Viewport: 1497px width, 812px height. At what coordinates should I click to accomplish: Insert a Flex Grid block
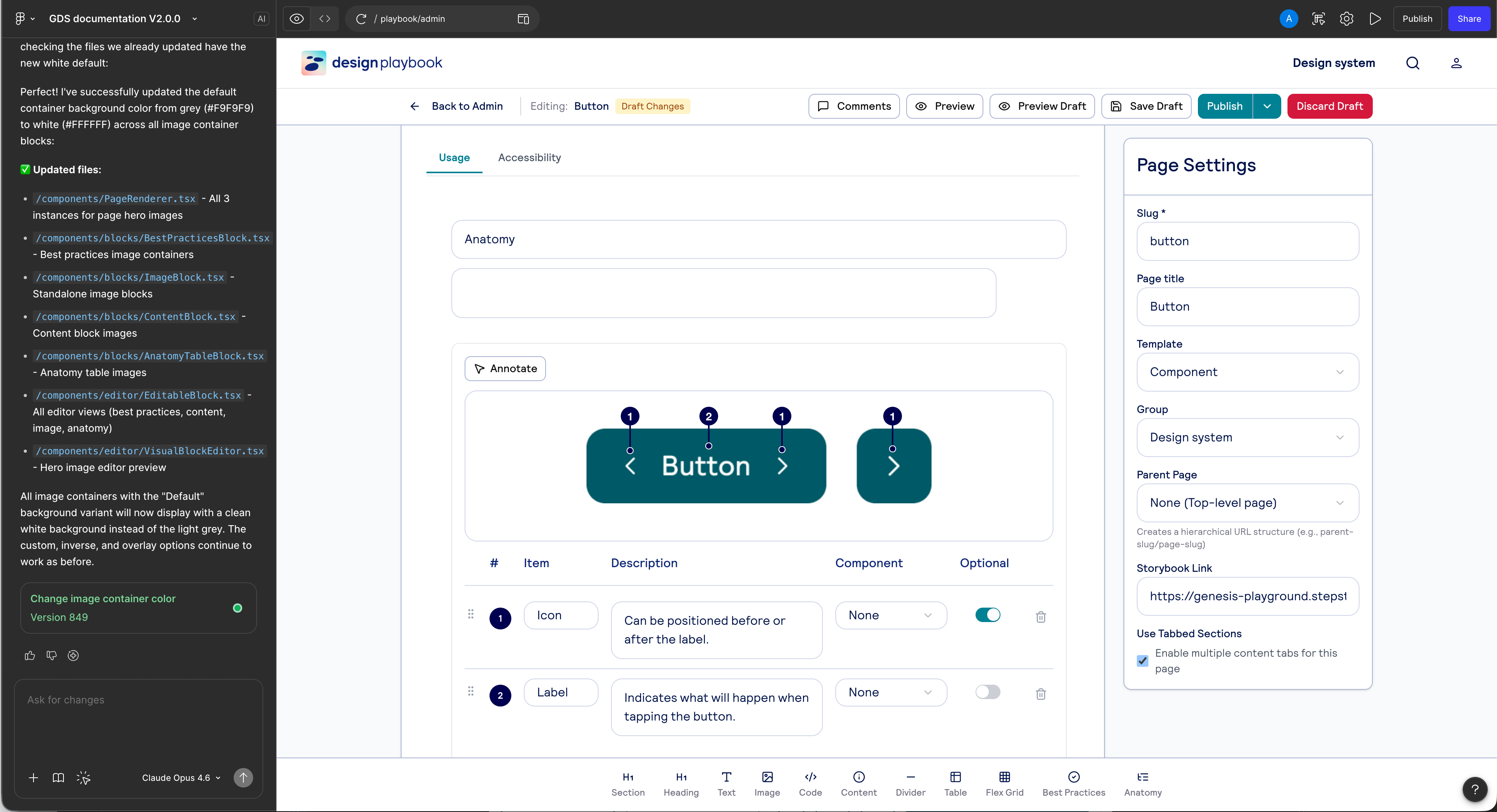click(1004, 784)
